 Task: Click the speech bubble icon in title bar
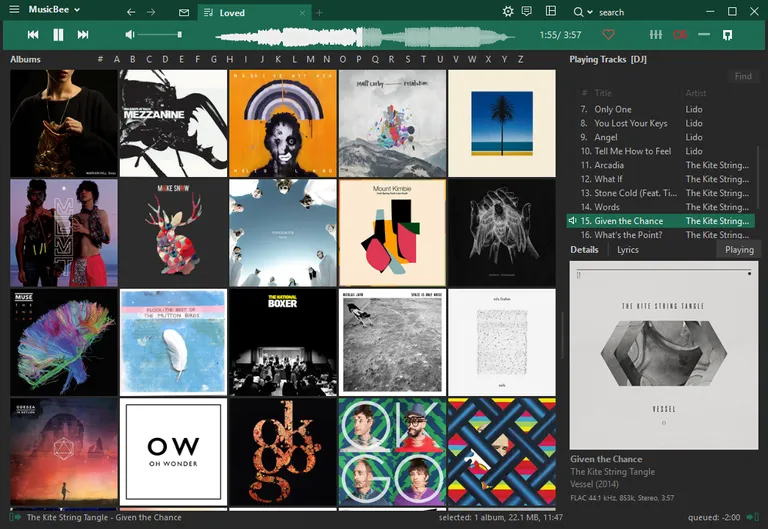coord(527,12)
